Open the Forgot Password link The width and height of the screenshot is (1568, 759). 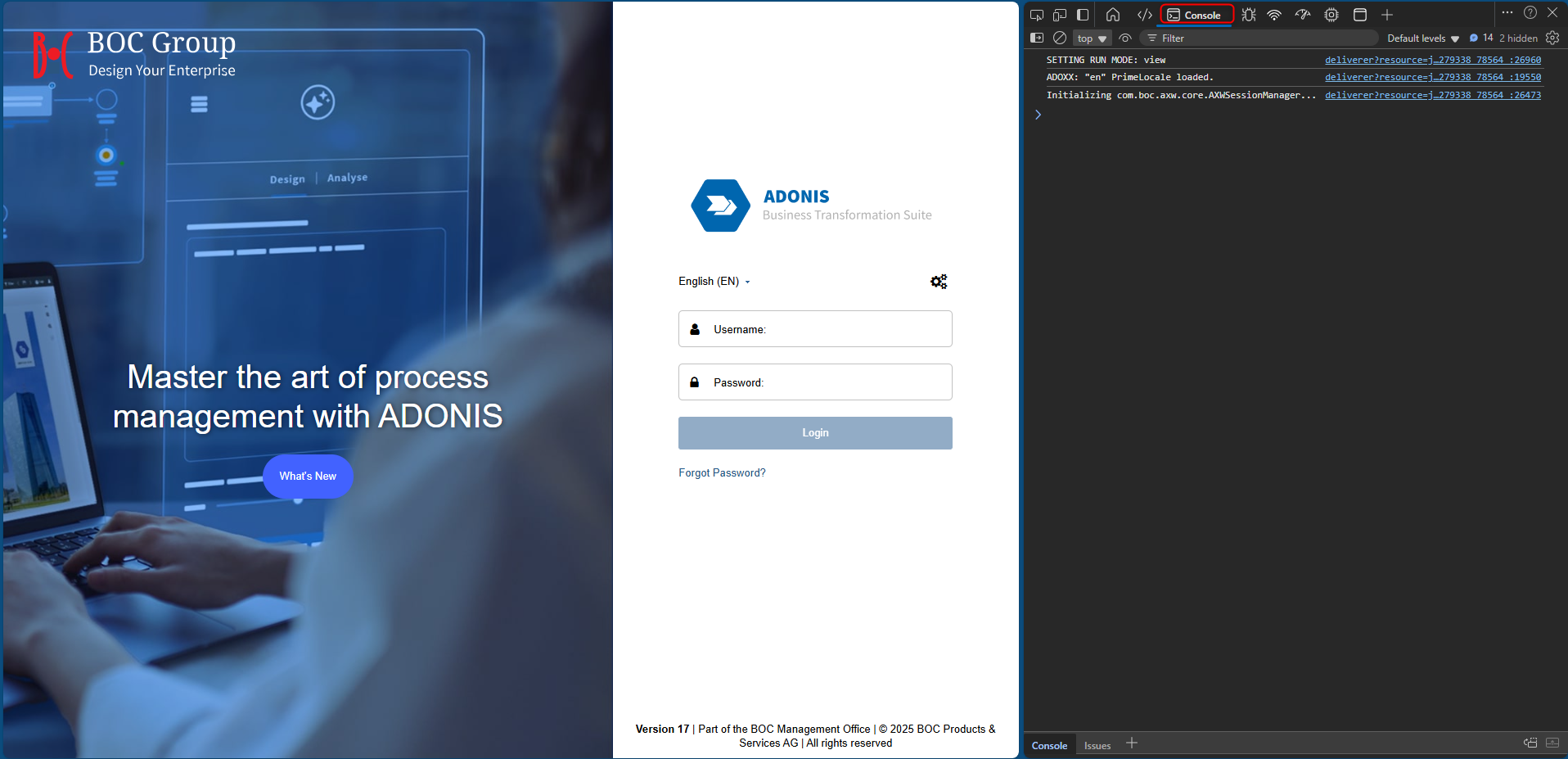pyautogui.click(x=721, y=472)
